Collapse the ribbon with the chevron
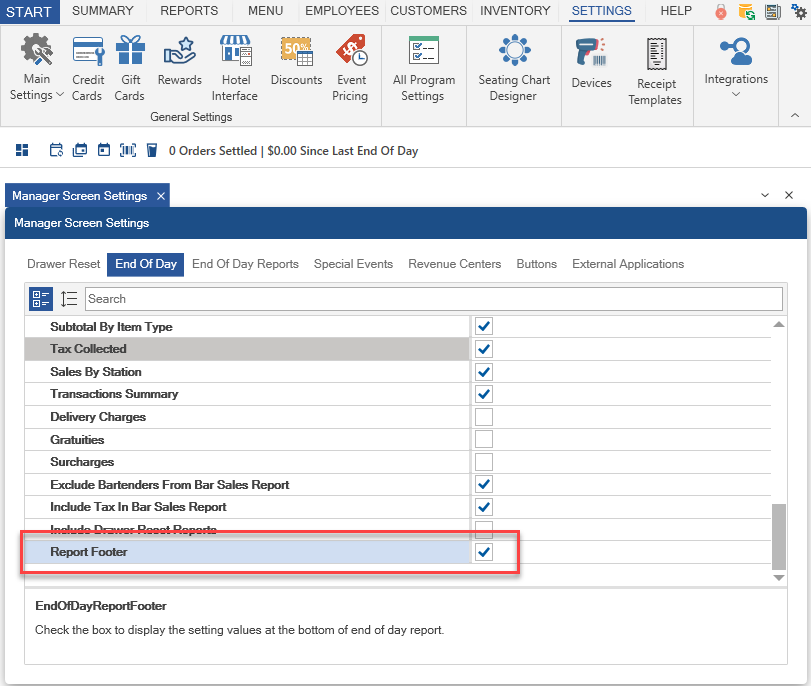Viewport: 811px width, 686px height. (795, 116)
